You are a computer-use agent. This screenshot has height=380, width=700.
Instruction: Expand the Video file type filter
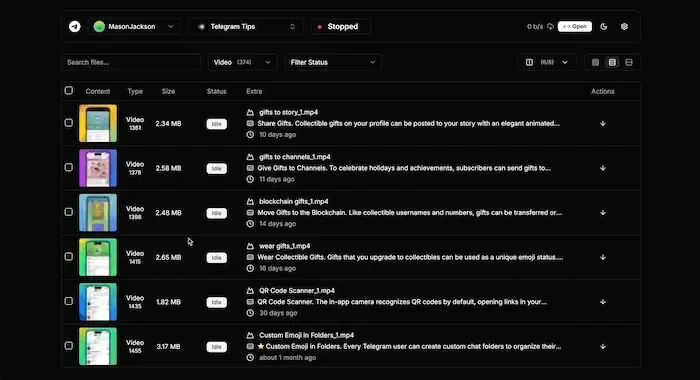tap(242, 63)
